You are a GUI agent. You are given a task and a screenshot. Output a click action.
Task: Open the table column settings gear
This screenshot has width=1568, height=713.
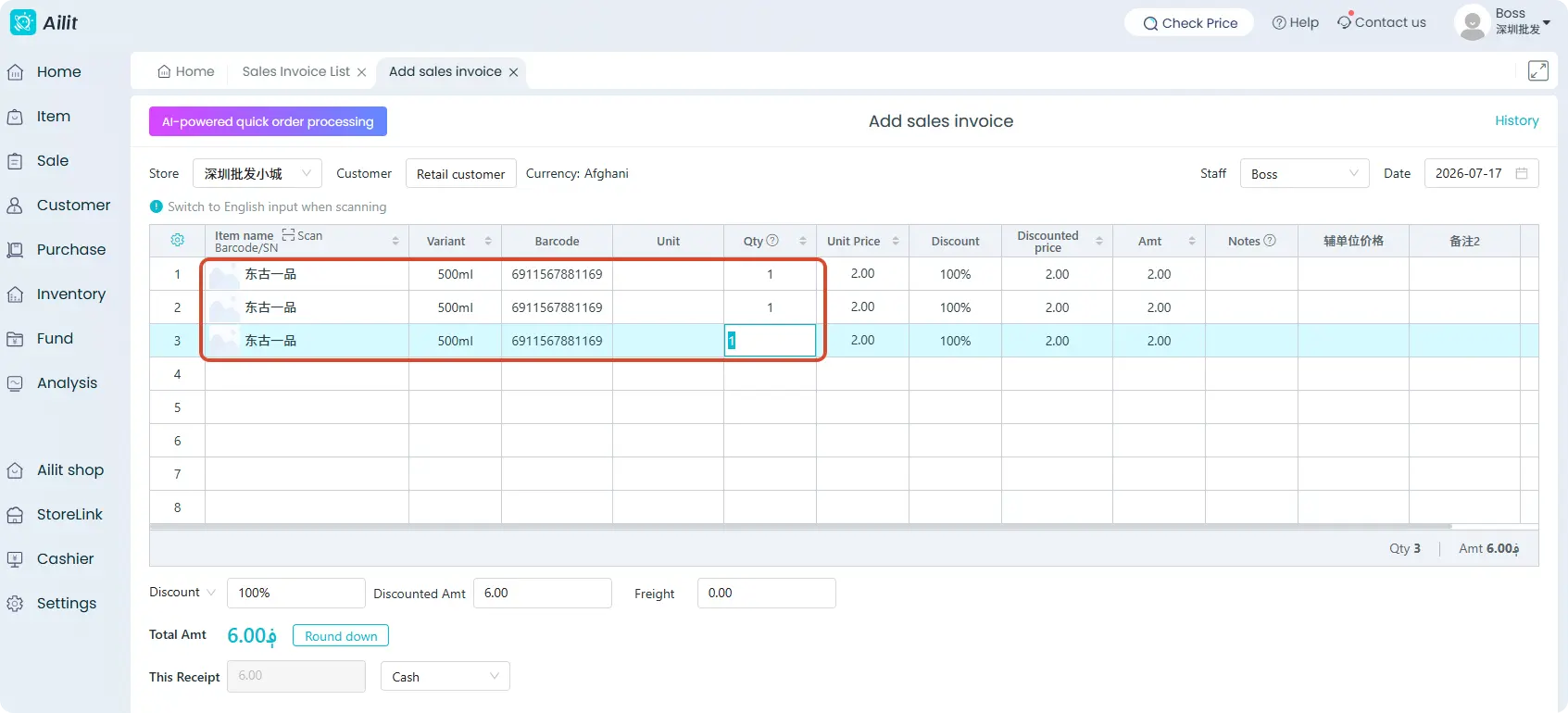tap(177, 241)
